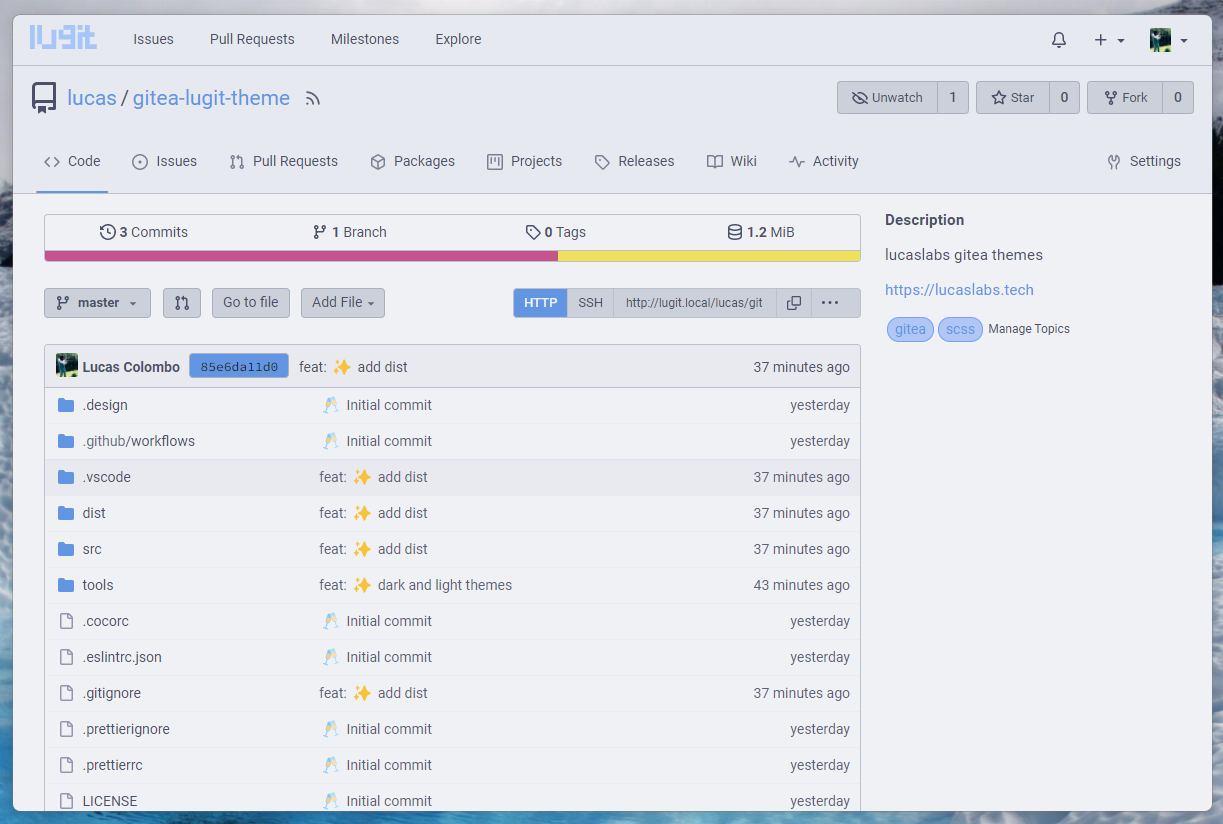Click the lugit logo in the navbar
The height and width of the screenshot is (824, 1223).
click(x=63, y=37)
